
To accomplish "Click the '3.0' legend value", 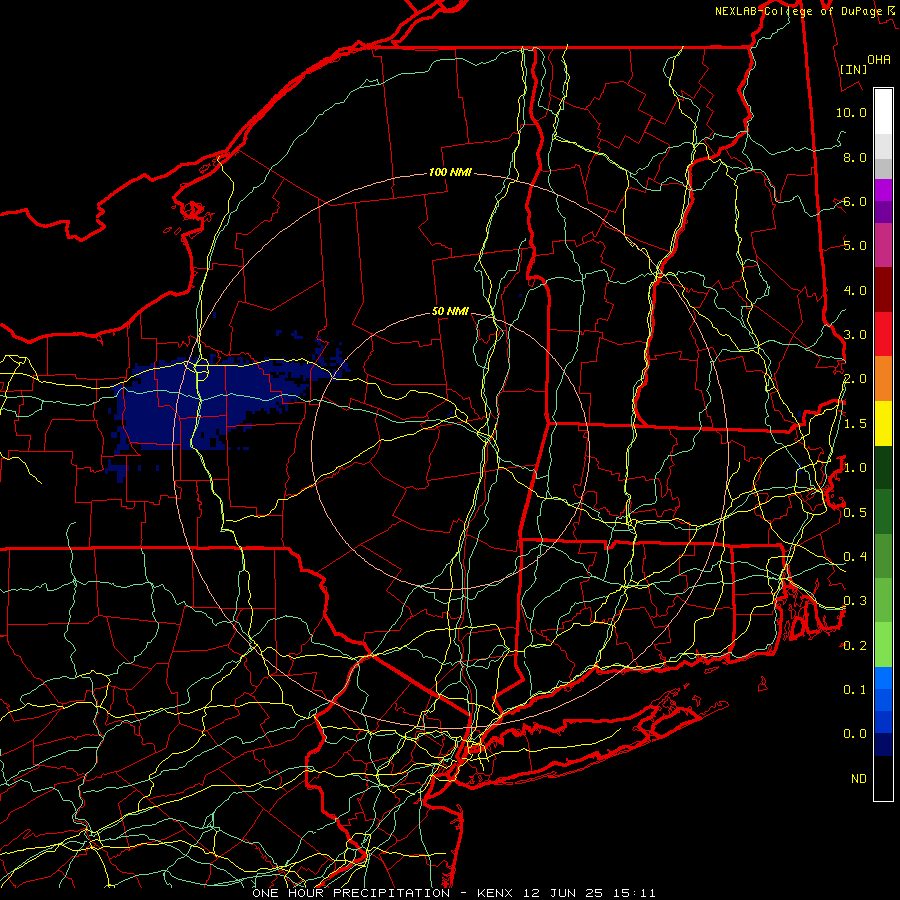I will 855,334.
